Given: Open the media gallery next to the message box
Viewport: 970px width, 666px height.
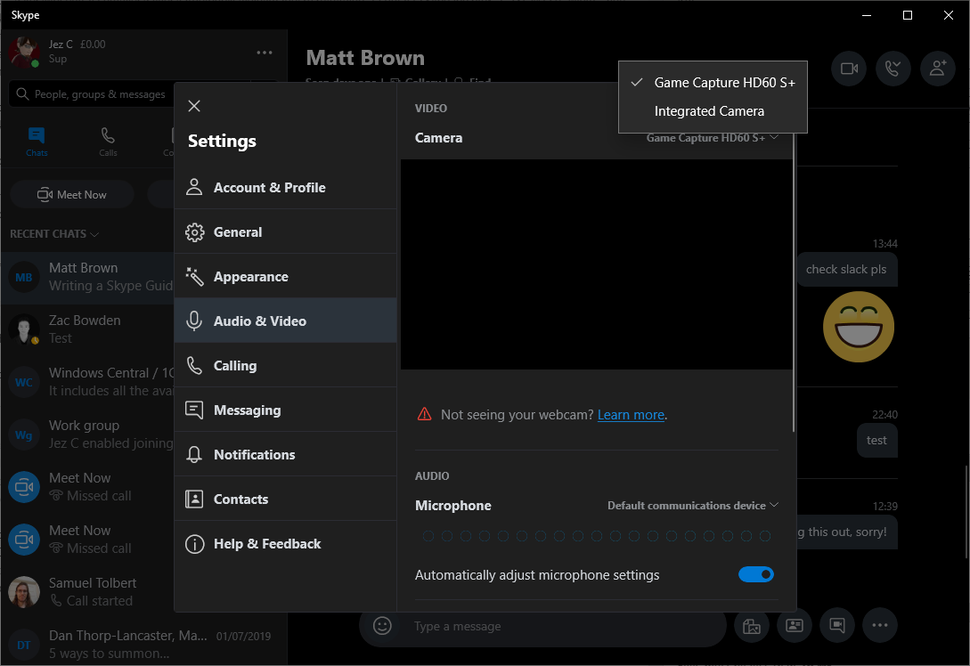Looking at the screenshot, I should [751, 625].
